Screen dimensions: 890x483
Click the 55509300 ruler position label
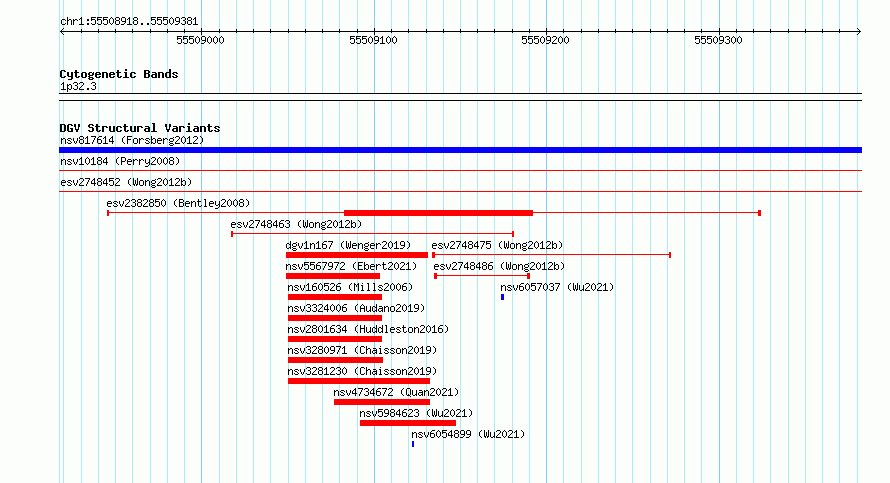coord(719,40)
